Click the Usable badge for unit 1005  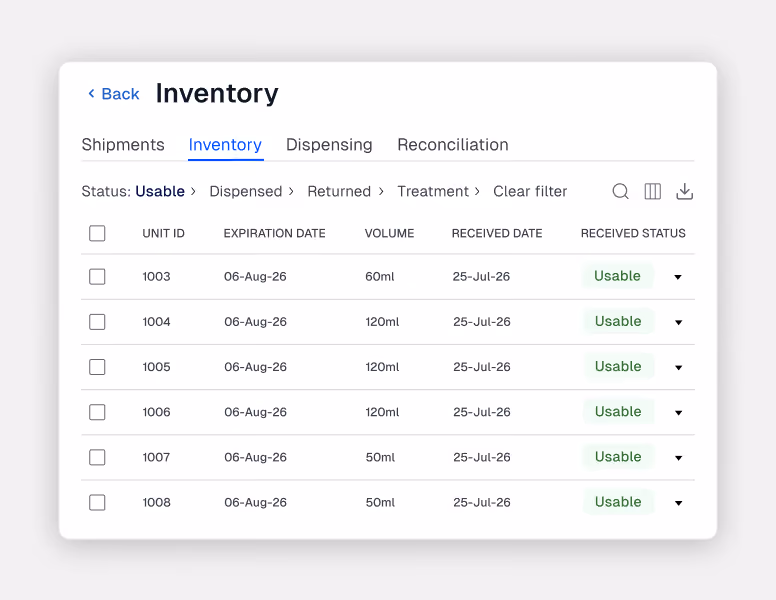618,366
